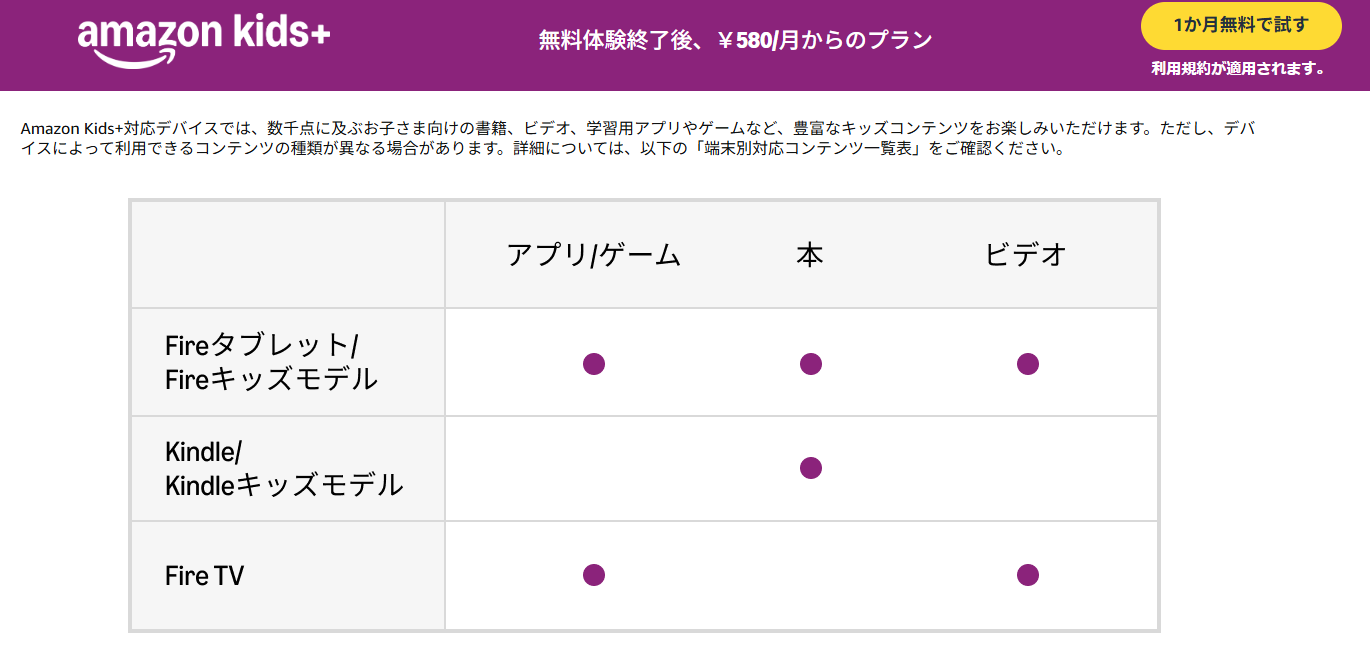Click the Fire TV row label
This screenshot has height=652, width=1370.
coord(204,576)
